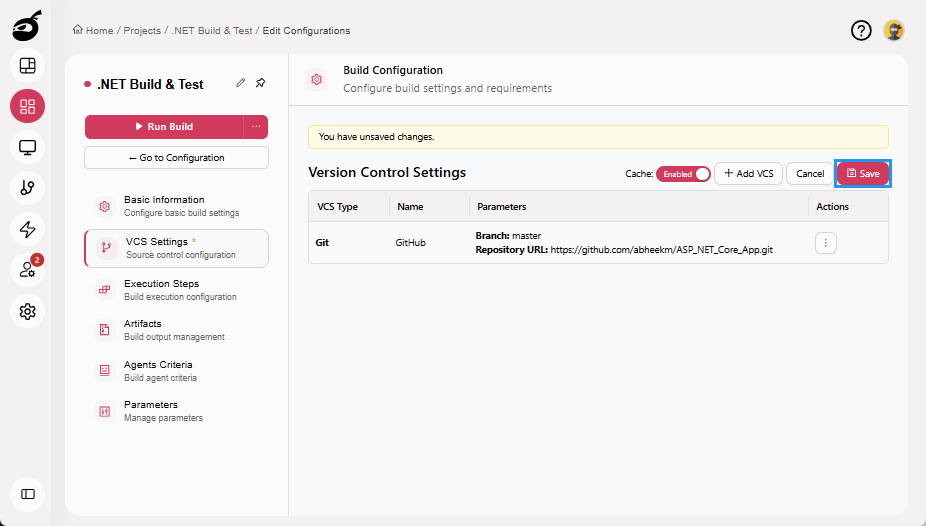
Task: Click the VCS Settings branch icon
Action: (106, 248)
